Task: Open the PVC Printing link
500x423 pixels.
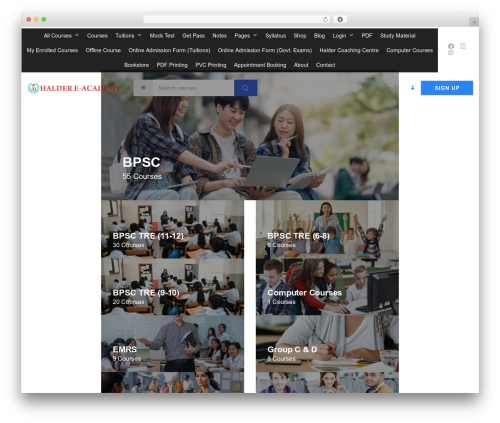Action: coord(211,65)
